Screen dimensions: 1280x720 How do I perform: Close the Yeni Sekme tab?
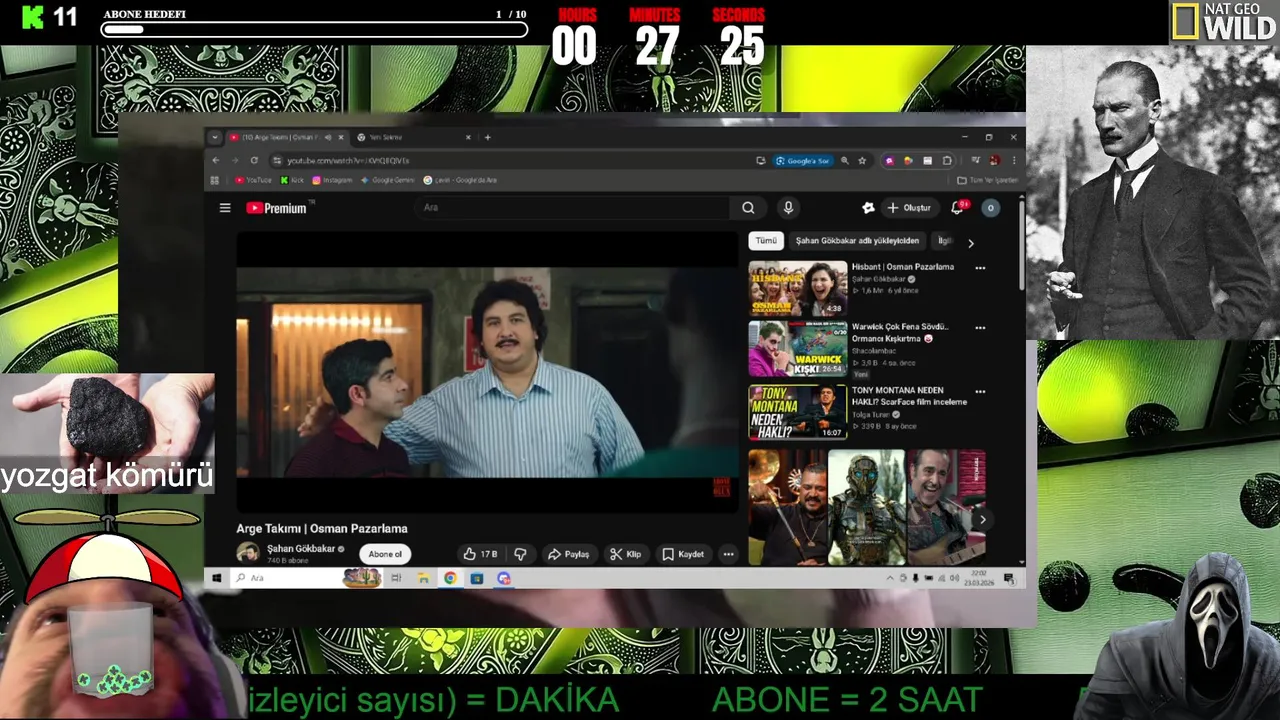click(x=468, y=137)
